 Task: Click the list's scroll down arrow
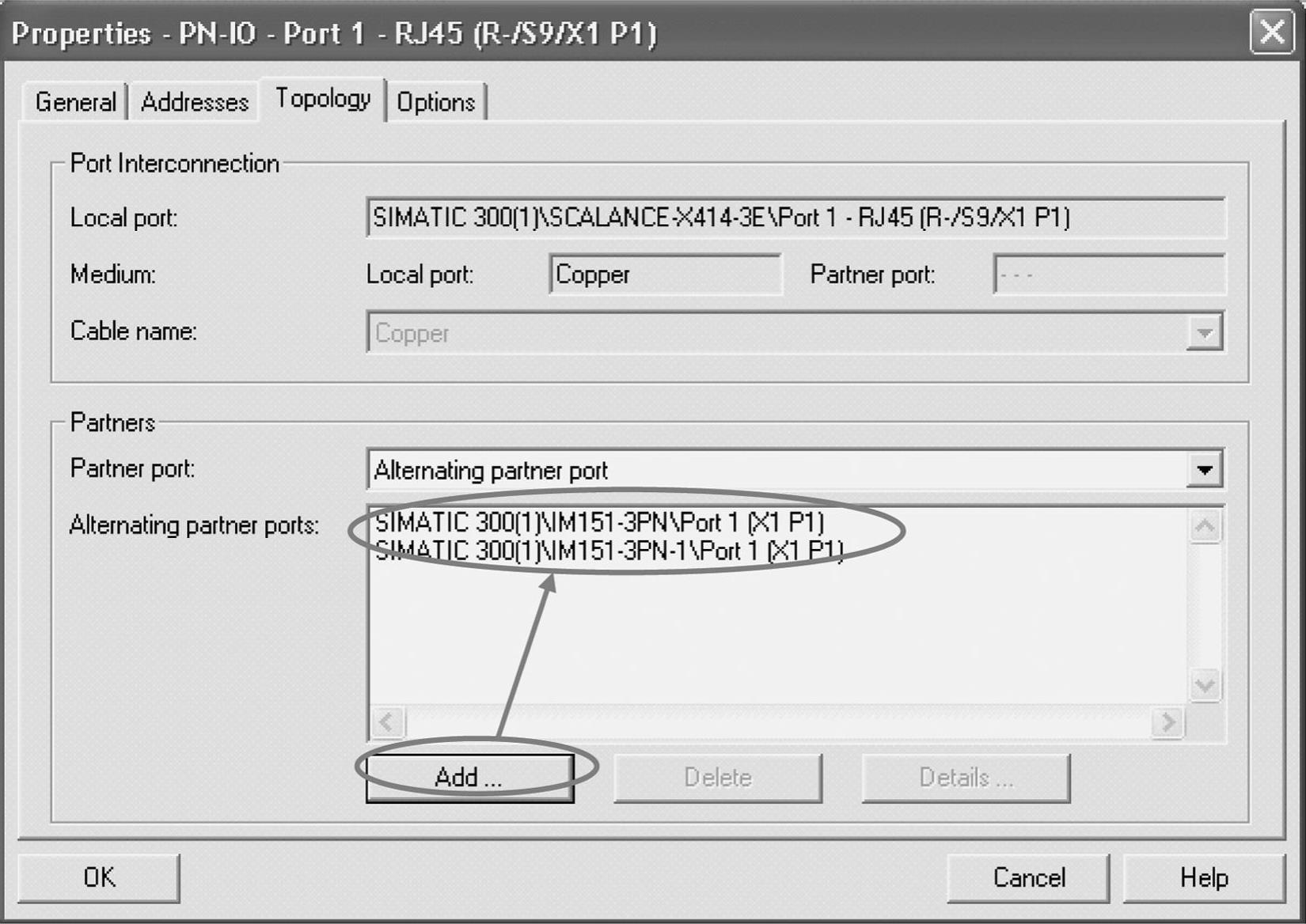(x=1205, y=684)
